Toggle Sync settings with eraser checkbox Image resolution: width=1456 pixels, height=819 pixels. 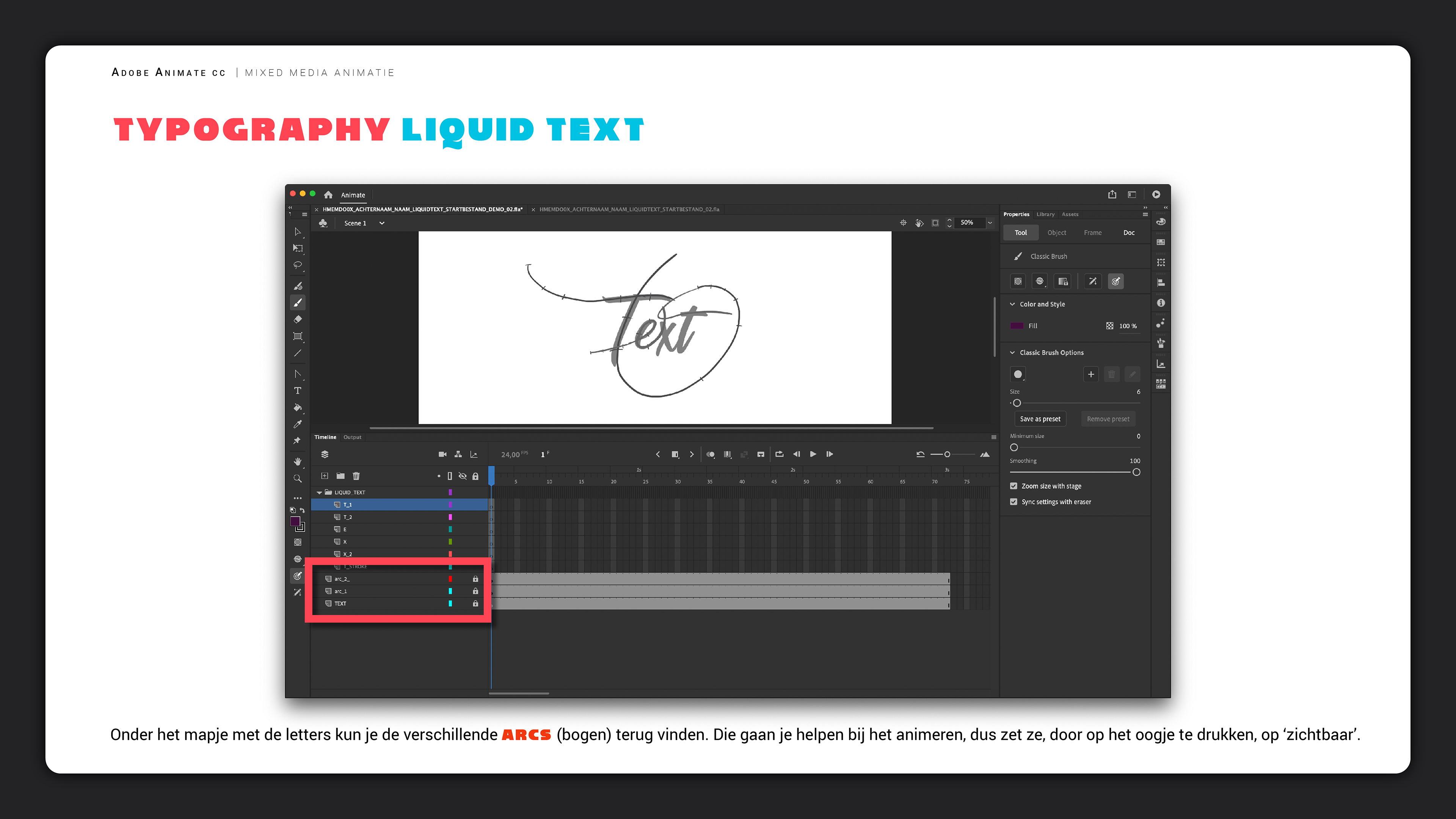click(1014, 502)
